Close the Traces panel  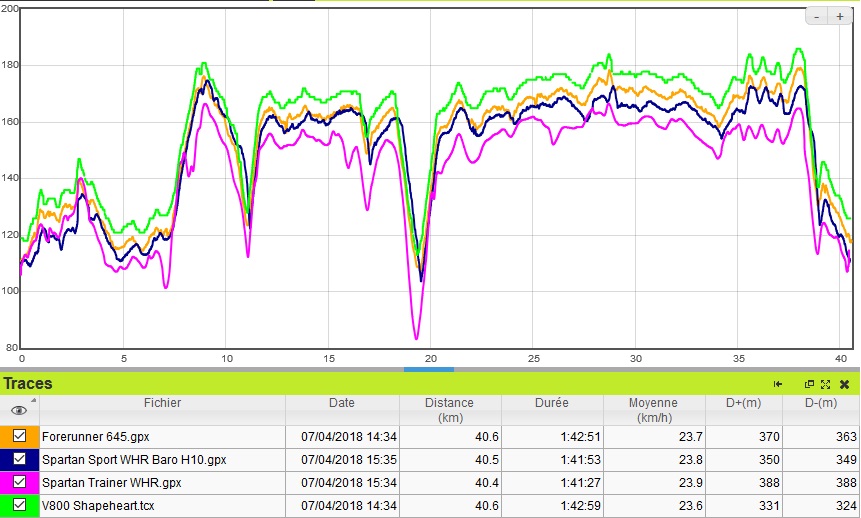(844, 384)
